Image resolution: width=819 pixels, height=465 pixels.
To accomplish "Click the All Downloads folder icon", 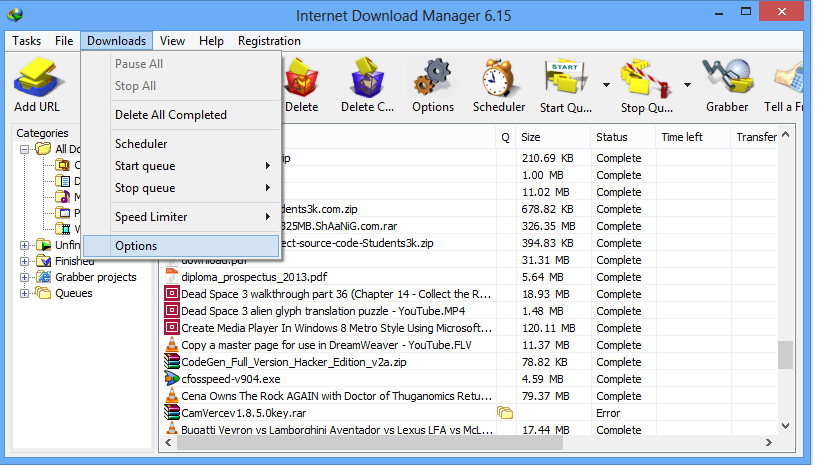I will [x=43, y=149].
